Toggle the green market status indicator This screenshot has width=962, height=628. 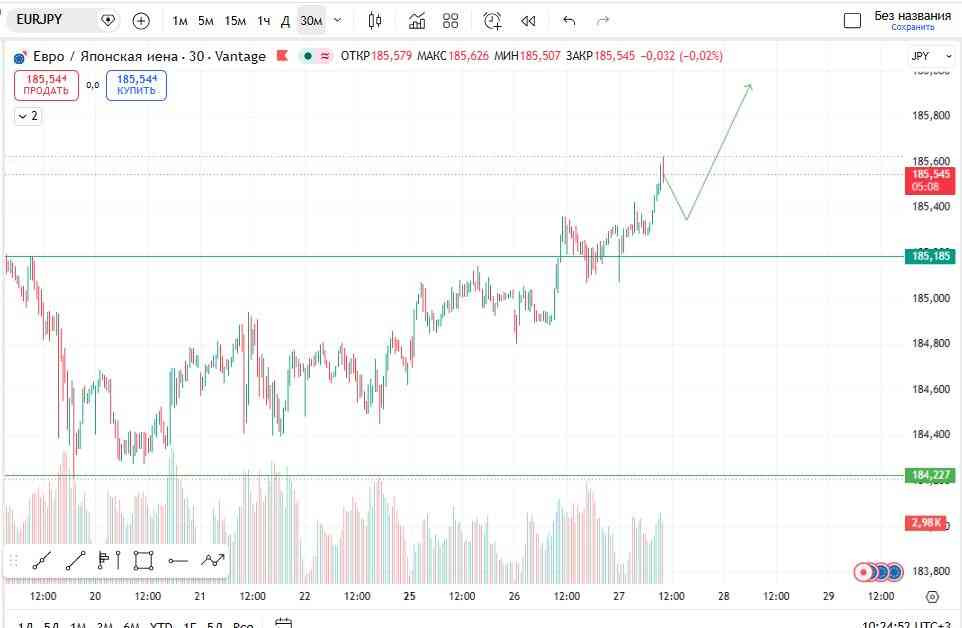[x=308, y=56]
